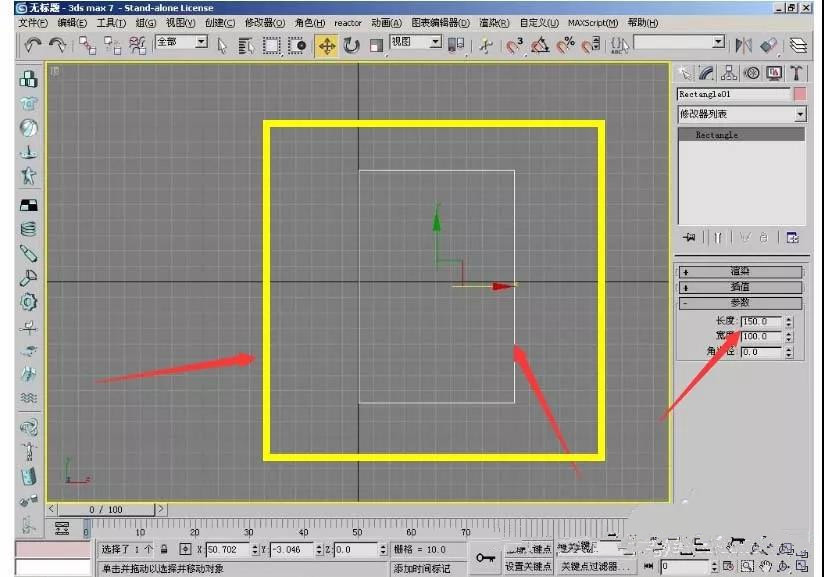Open the 创建(C) menu
This screenshot has width=824, height=577.
220,23
